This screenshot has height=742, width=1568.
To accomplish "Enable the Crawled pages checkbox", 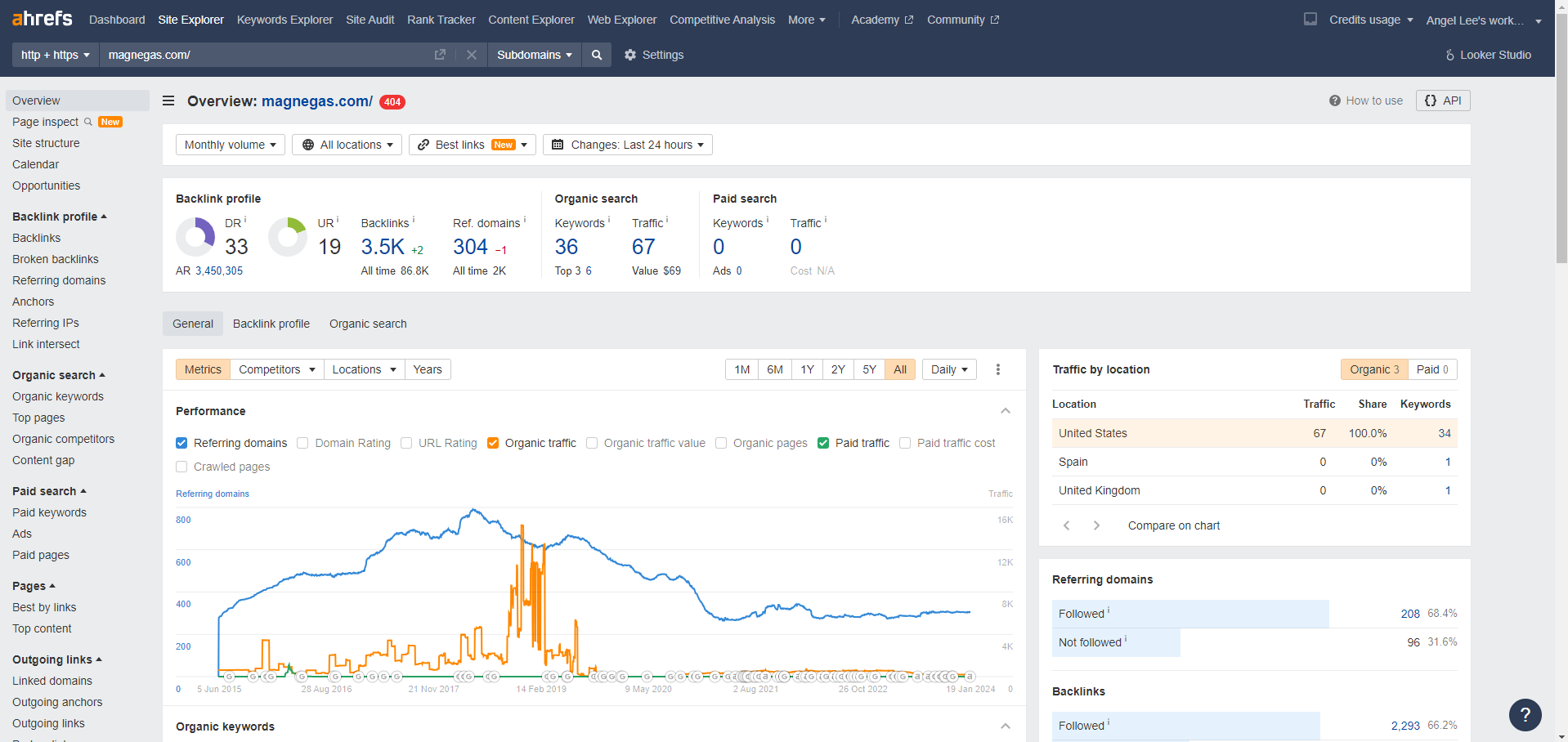I will [x=181, y=467].
